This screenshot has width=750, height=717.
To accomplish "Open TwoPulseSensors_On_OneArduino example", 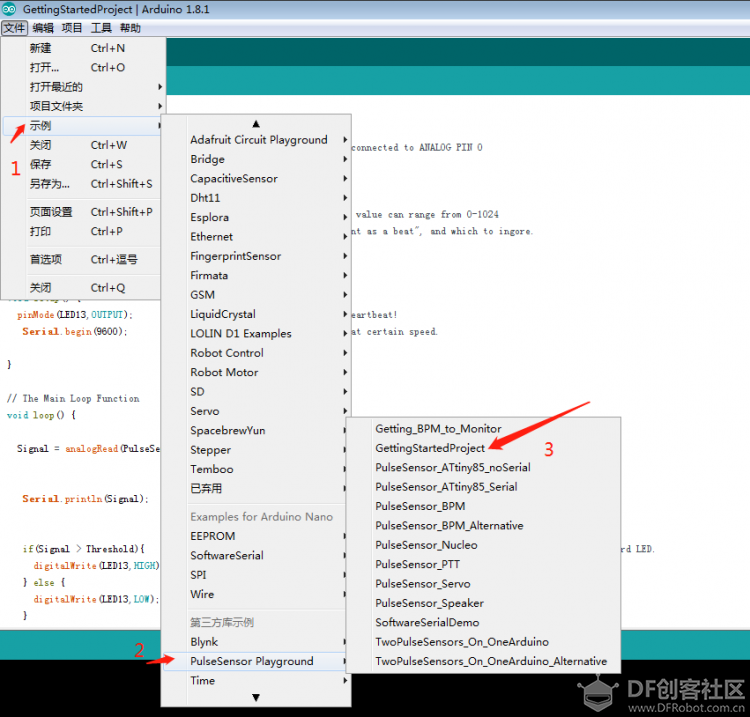I will 483,642.
